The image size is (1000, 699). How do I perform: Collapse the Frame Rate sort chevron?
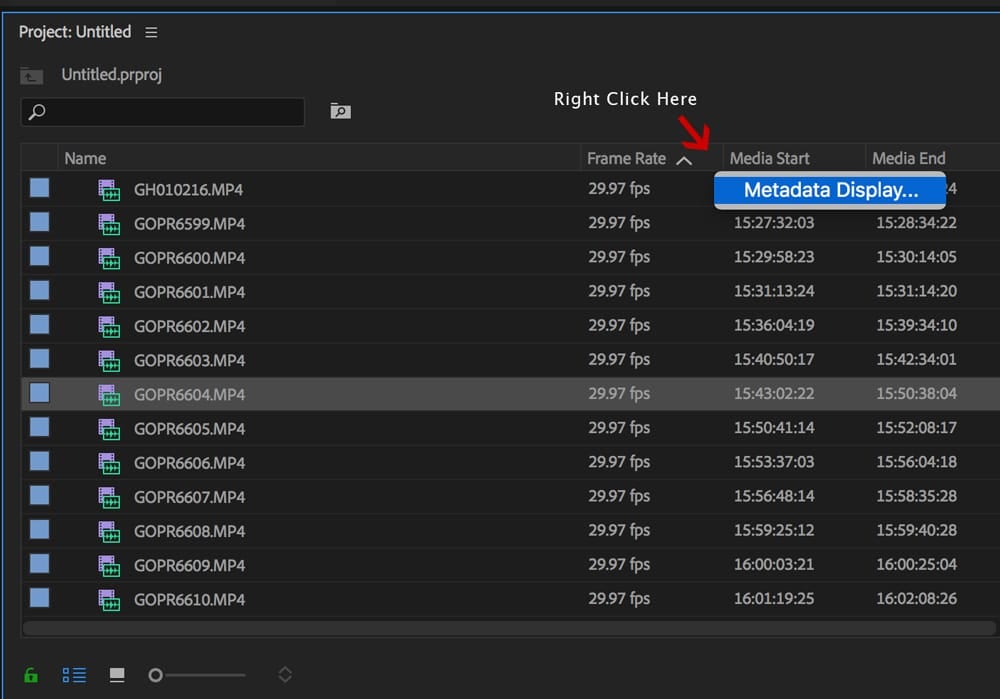(686, 158)
